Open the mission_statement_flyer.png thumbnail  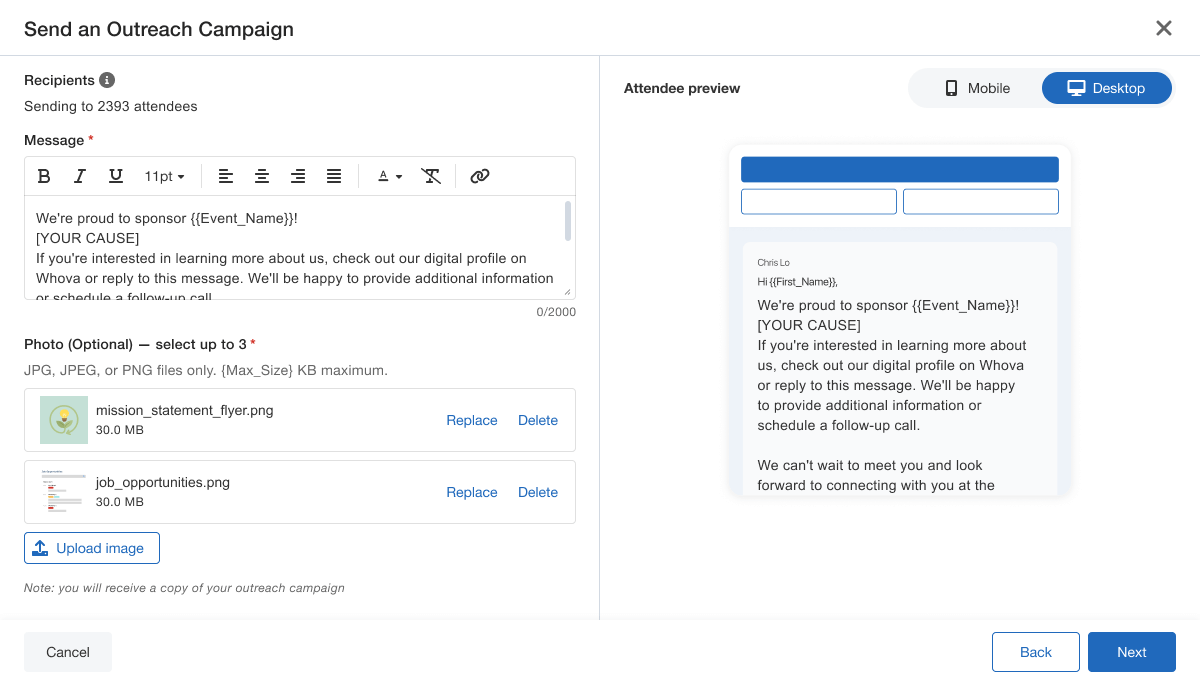point(64,420)
